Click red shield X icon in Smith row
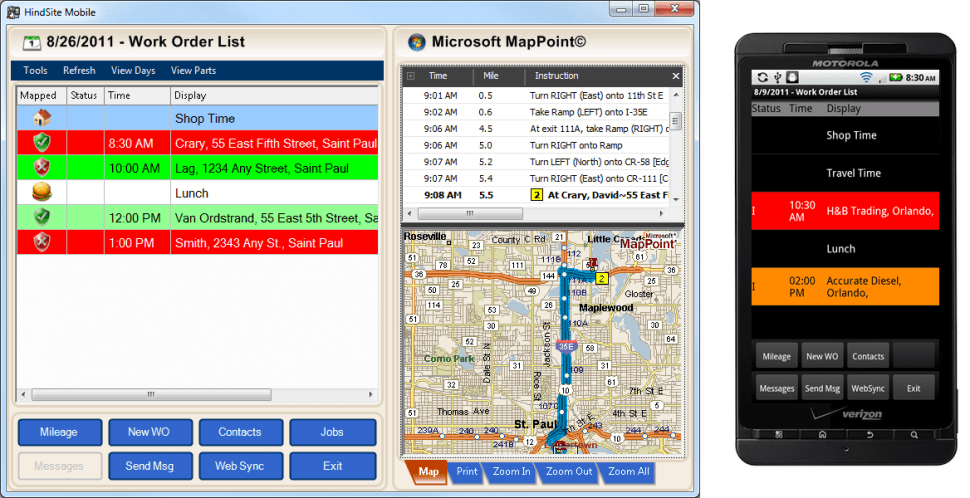 [x=41, y=243]
